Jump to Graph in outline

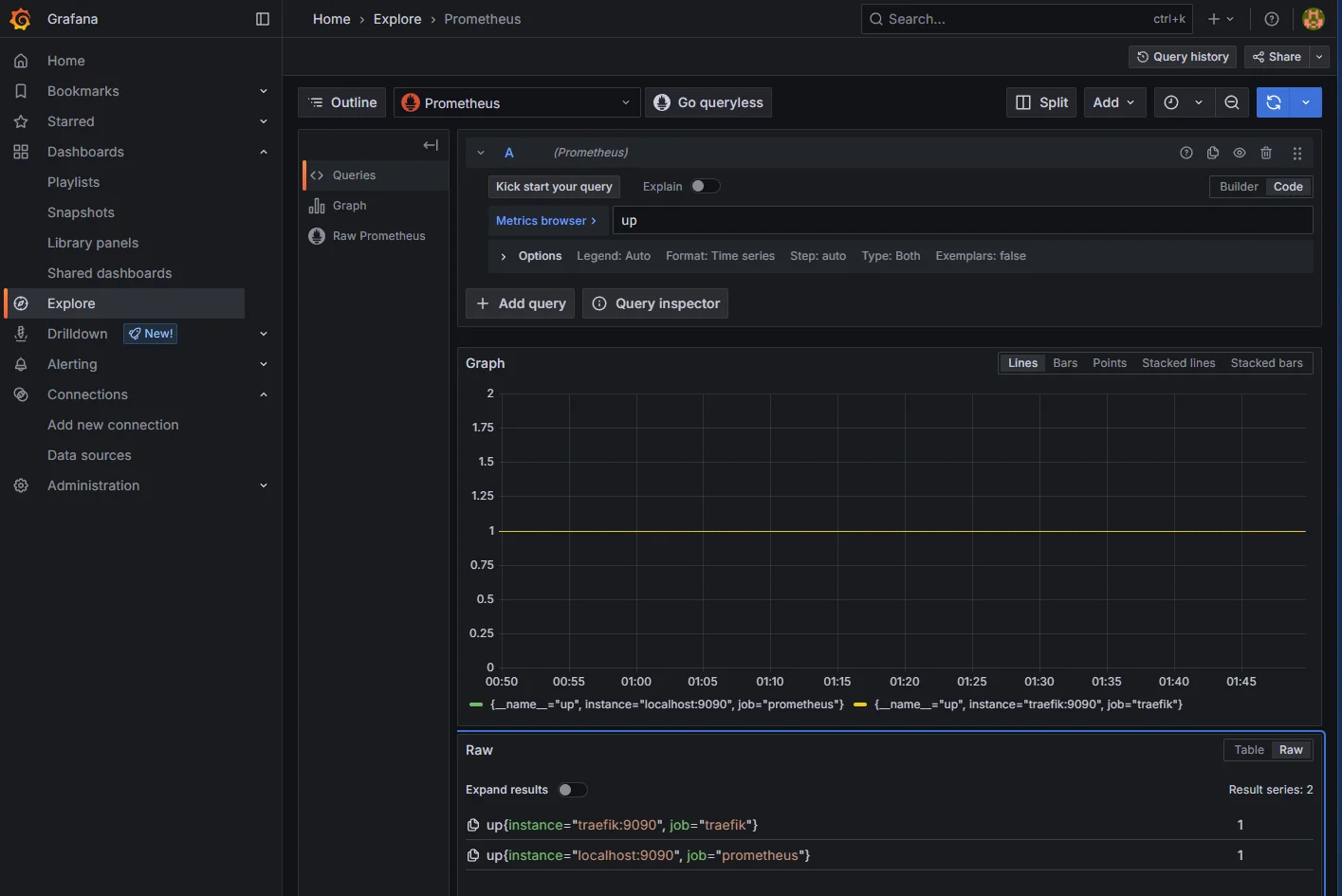click(376, 206)
